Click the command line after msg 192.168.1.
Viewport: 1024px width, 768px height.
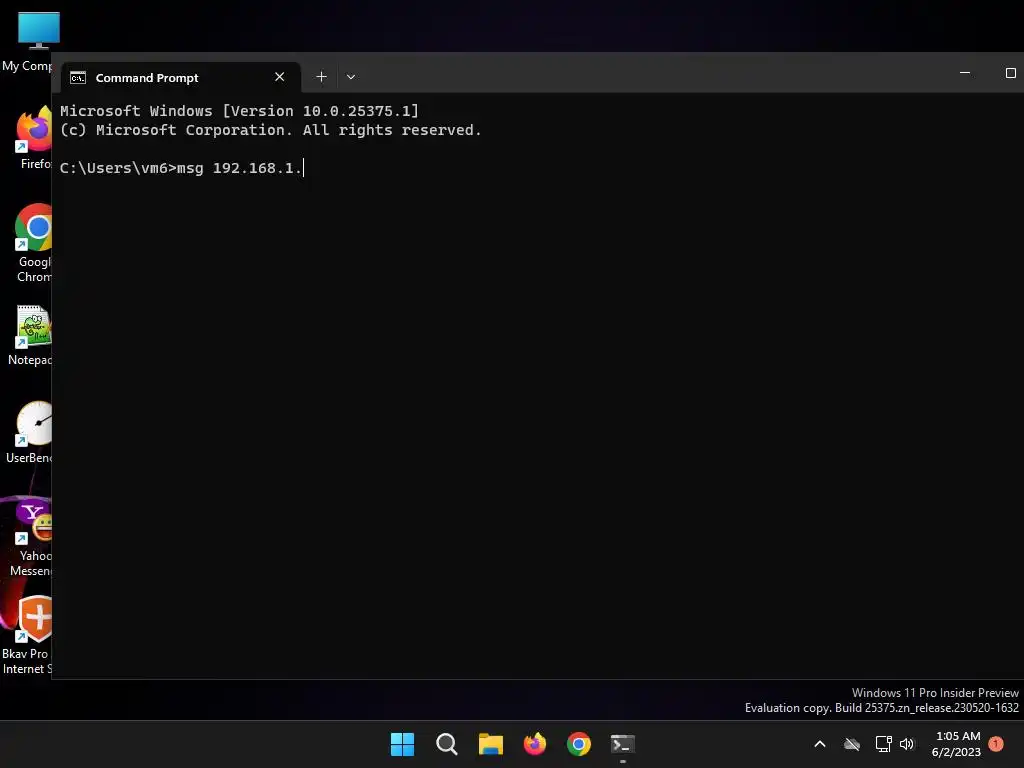(x=304, y=168)
